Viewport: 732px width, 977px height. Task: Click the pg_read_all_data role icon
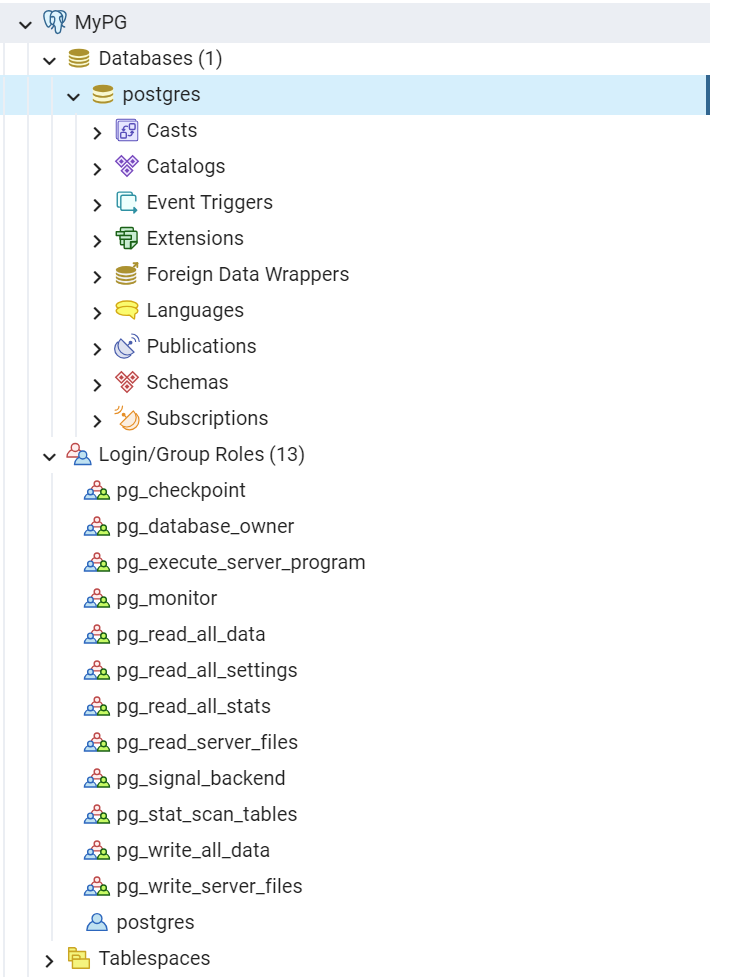click(97, 636)
